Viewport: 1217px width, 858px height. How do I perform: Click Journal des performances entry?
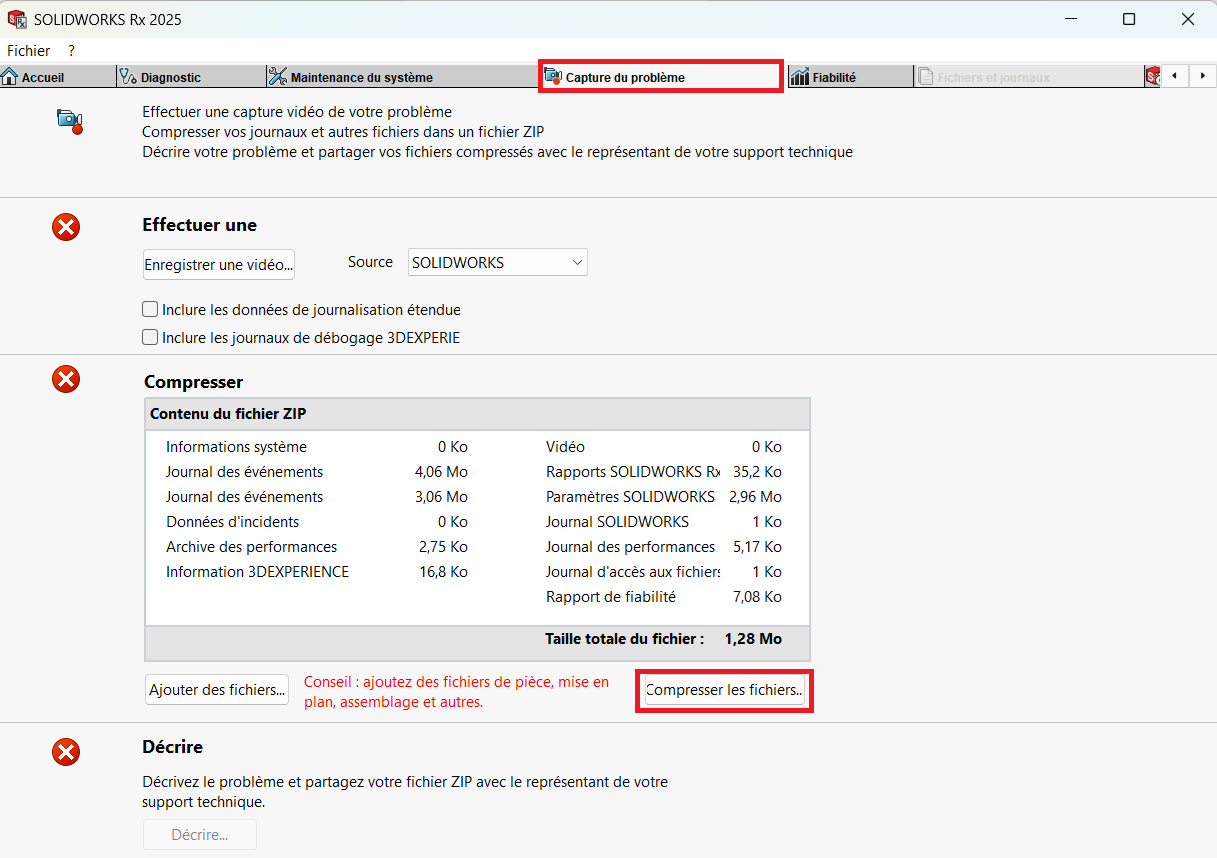(664, 547)
